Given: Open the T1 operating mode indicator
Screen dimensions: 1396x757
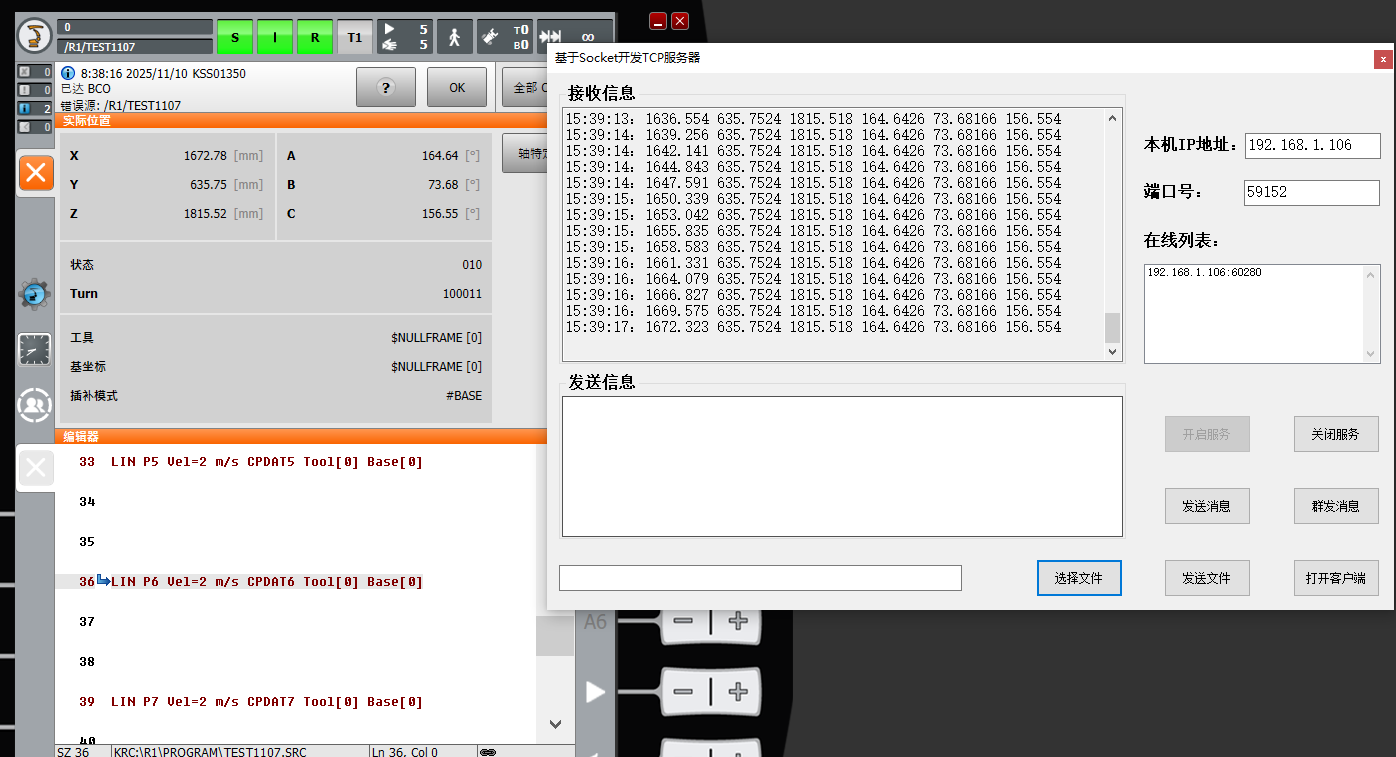Looking at the screenshot, I should click(x=355, y=38).
